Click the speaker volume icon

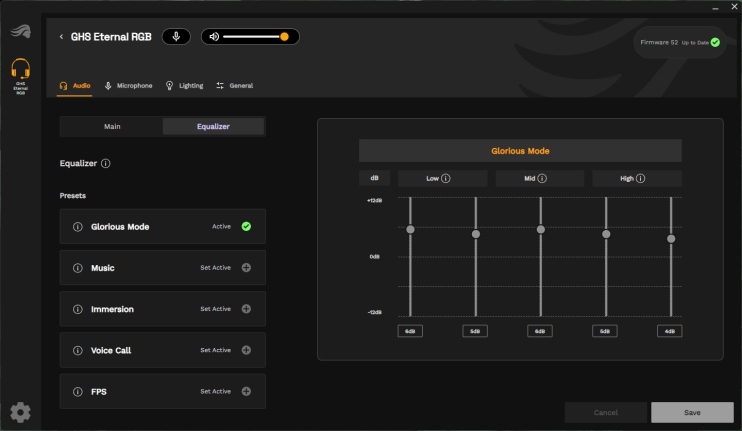[214, 36]
